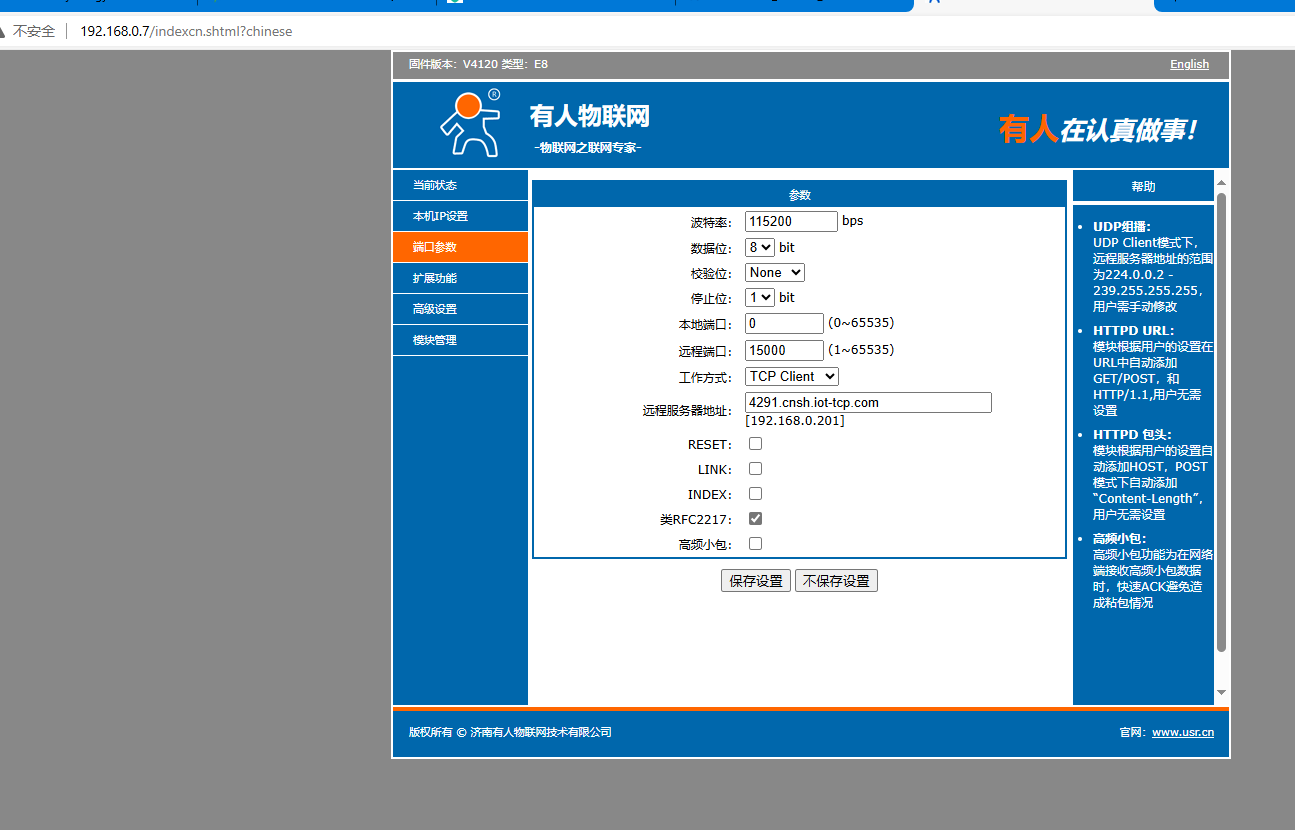Open the 数据位 data bits dropdown
Viewport: 1295px width, 830px height.
point(759,247)
